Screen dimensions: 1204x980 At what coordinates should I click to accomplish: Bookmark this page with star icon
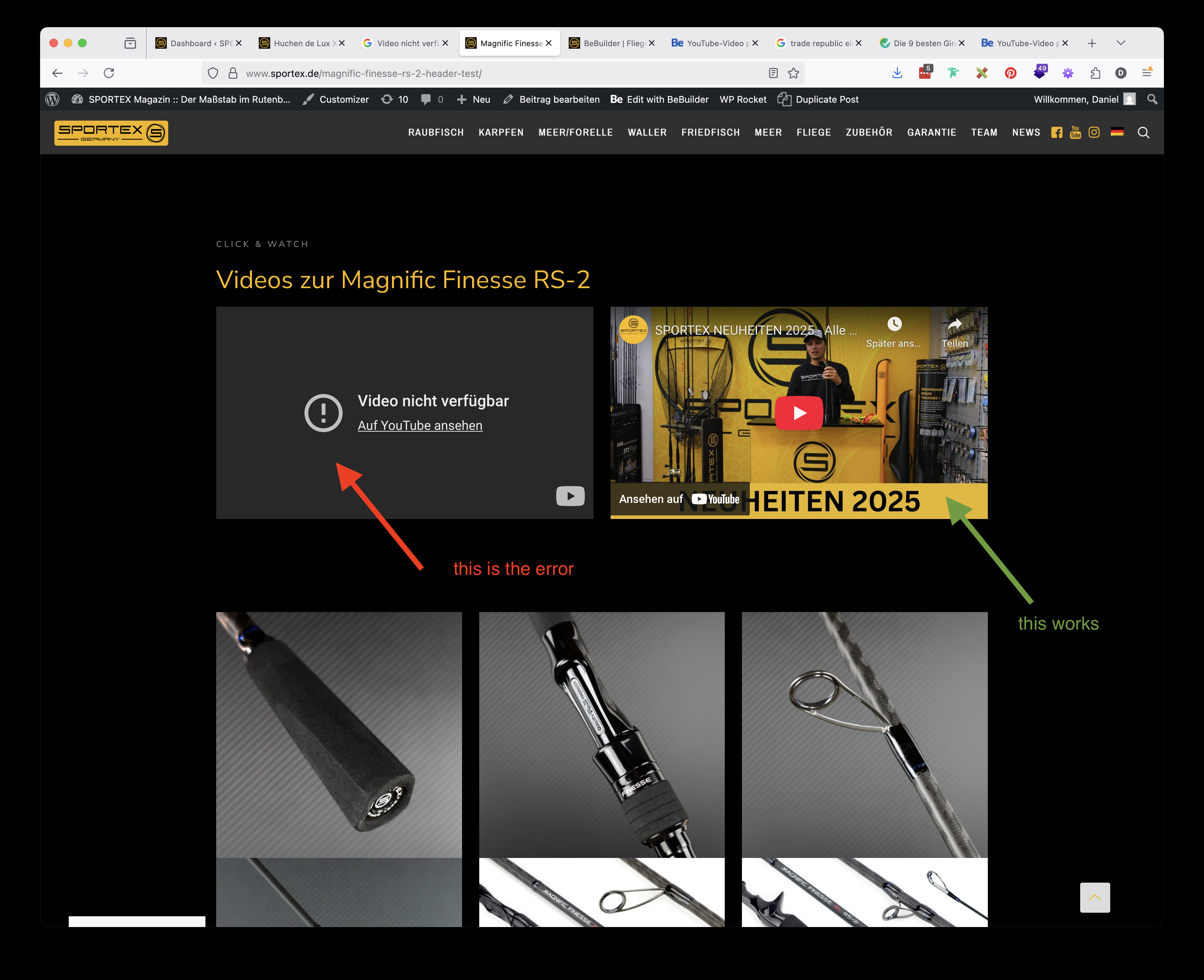coord(793,73)
